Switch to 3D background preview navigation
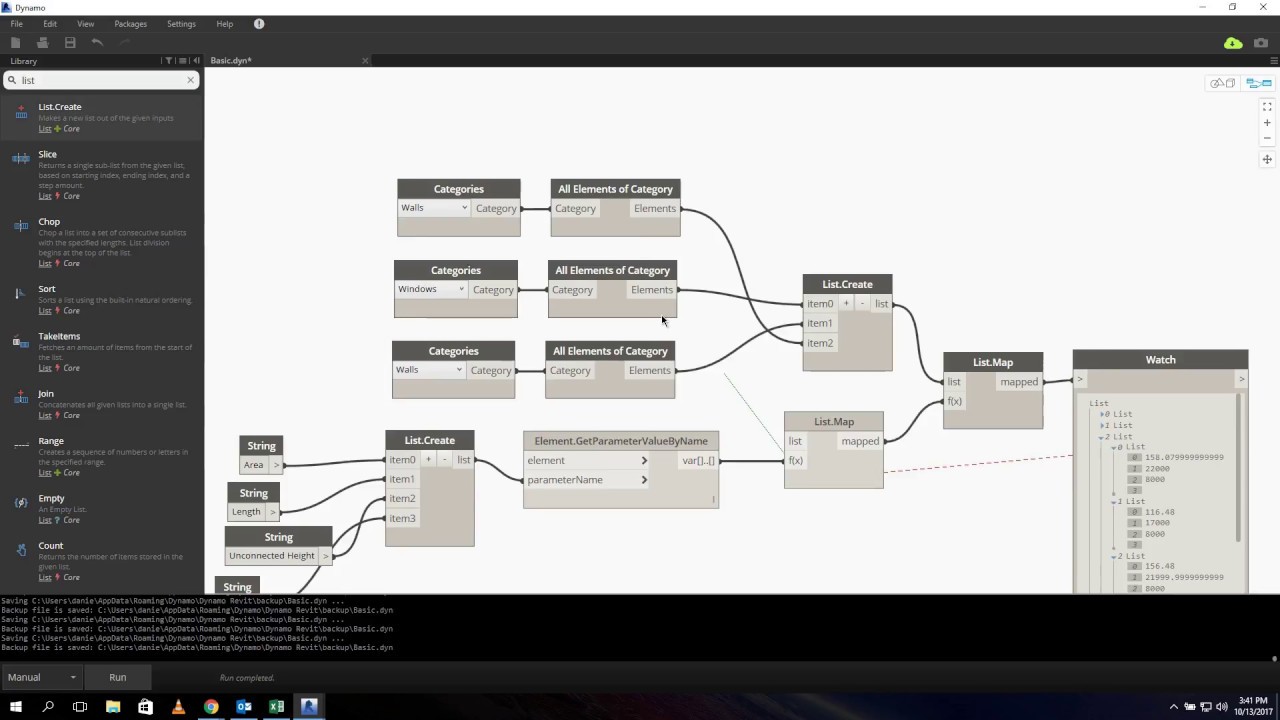This screenshot has width=1280, height=720. click(1223, 83)
